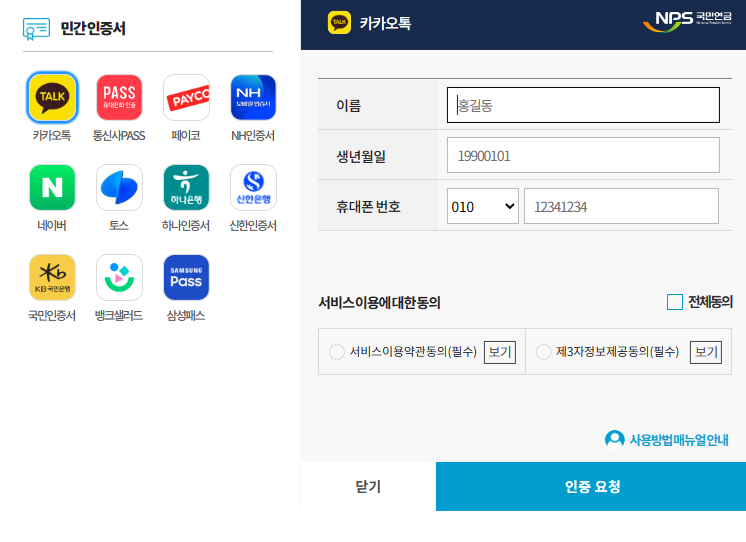
Task: Click the 통신사PASS label text
Action: 119,136
